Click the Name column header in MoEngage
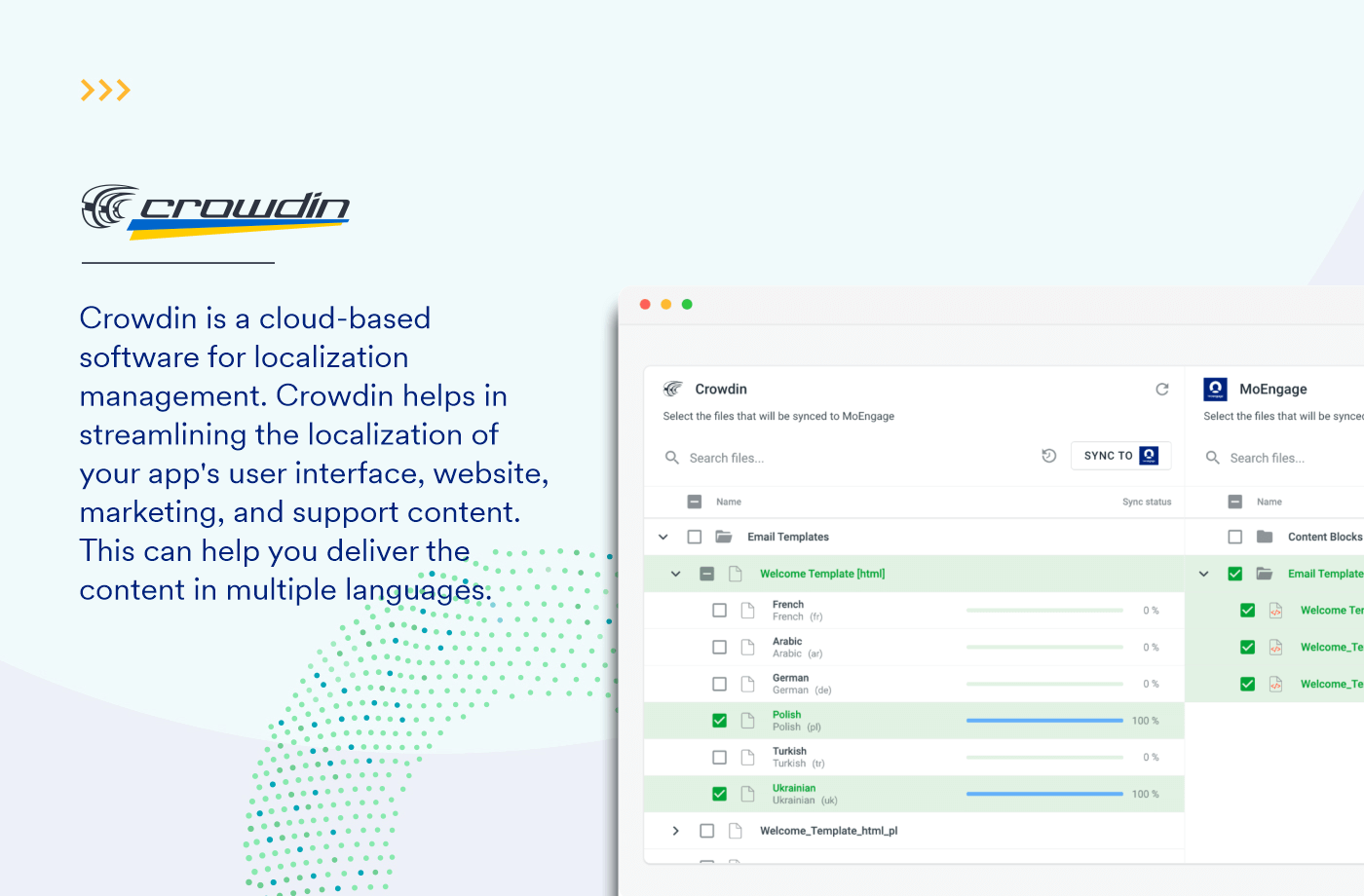1364x896 pixels. coord(1269,502)
